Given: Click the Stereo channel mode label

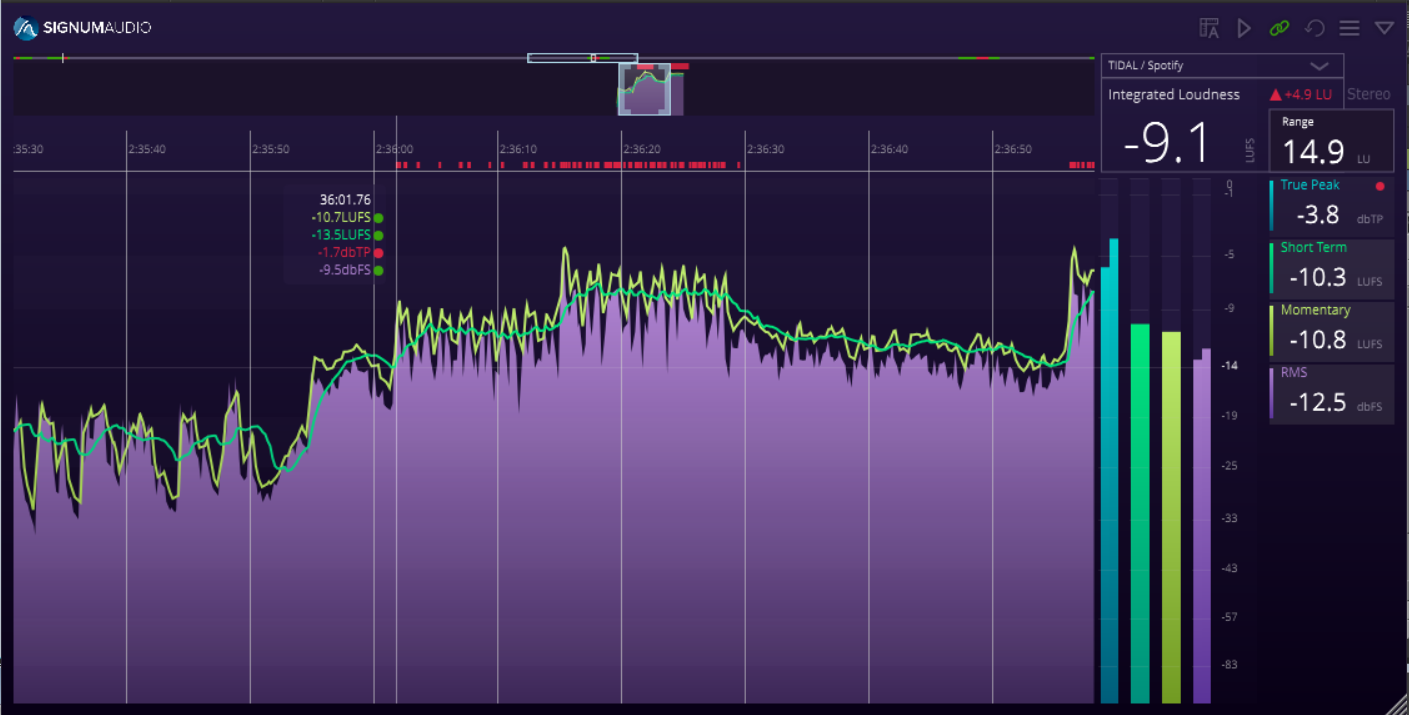Looking at the screenshot, I should (1368, 94).
